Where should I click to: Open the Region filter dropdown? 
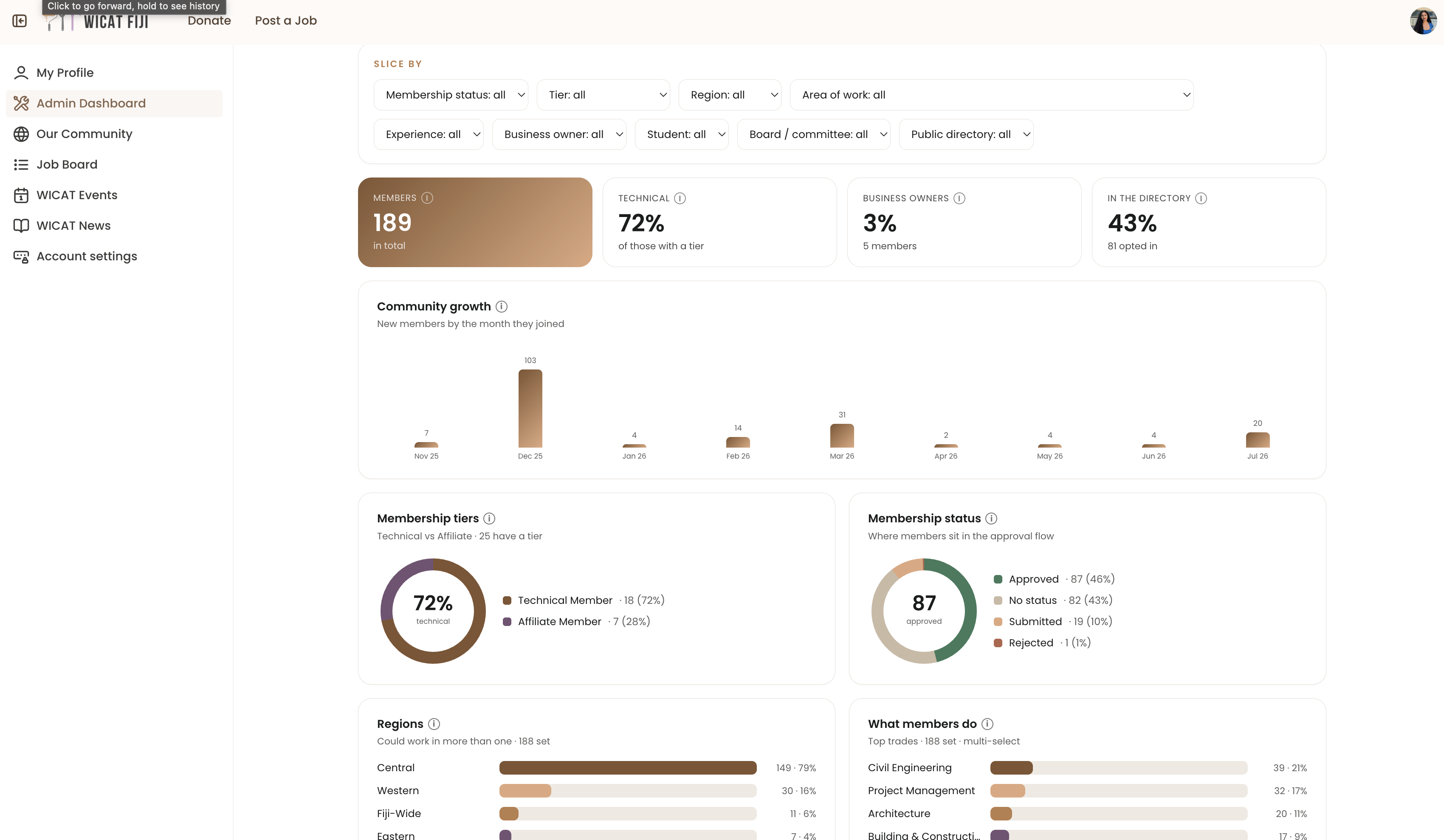click(730, 95)
